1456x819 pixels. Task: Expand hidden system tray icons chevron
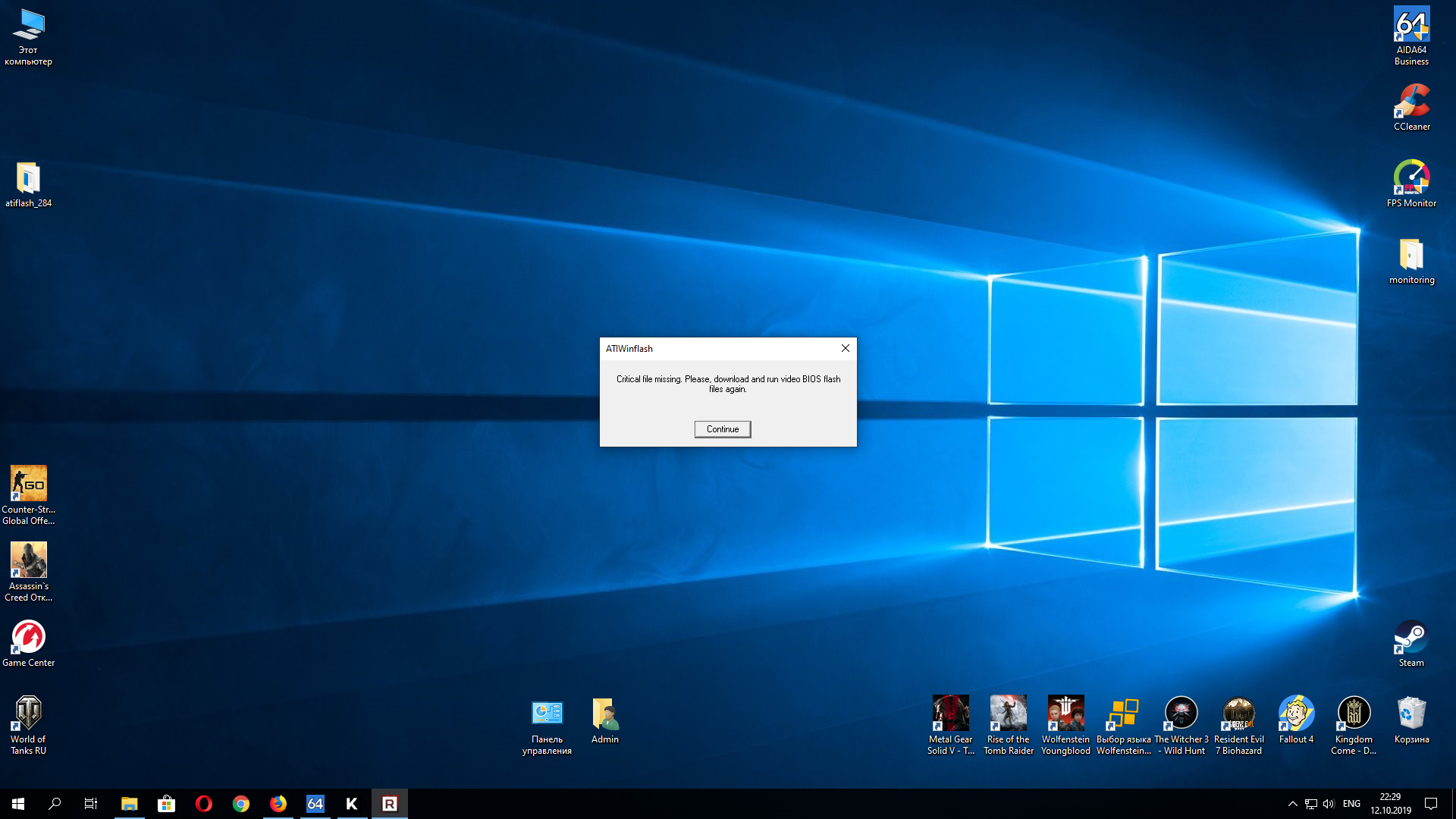(x=1292, y=804)
